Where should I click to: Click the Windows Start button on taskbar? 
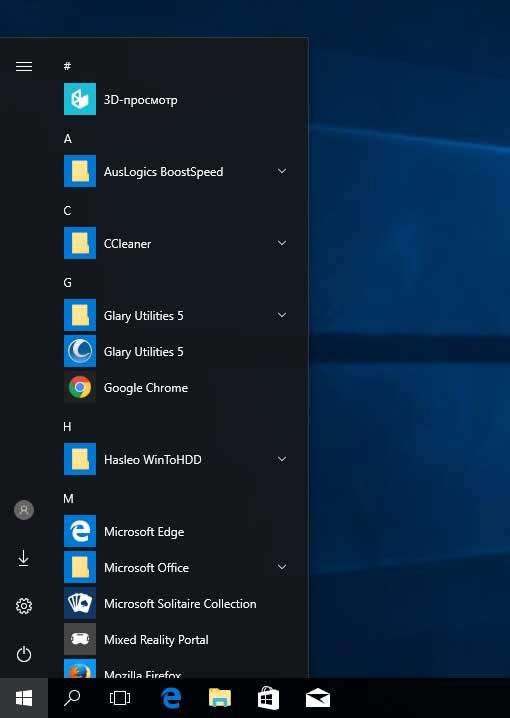click(24, 698)
